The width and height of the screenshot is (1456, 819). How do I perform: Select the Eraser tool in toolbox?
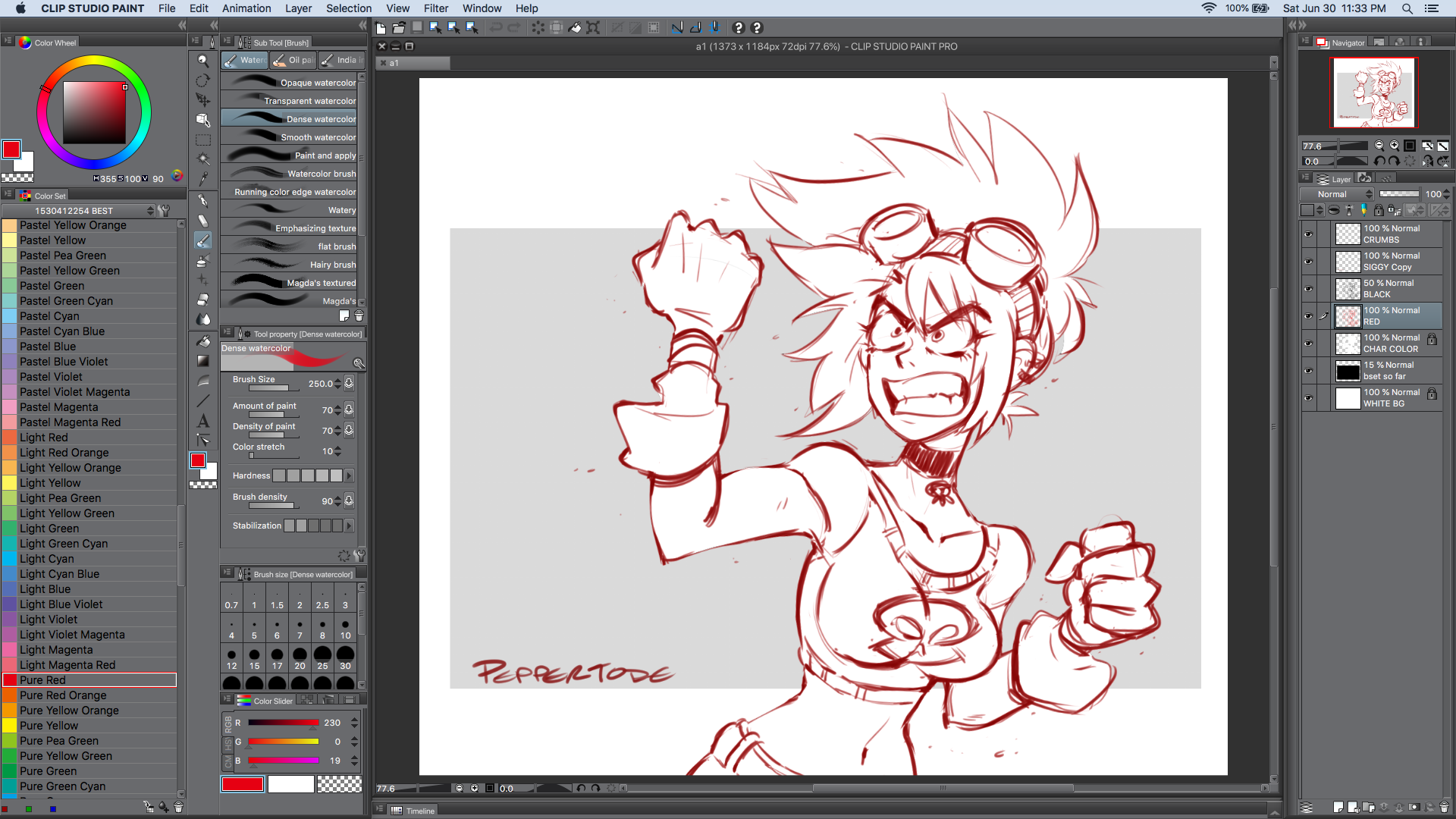click(x=202, y=300)
